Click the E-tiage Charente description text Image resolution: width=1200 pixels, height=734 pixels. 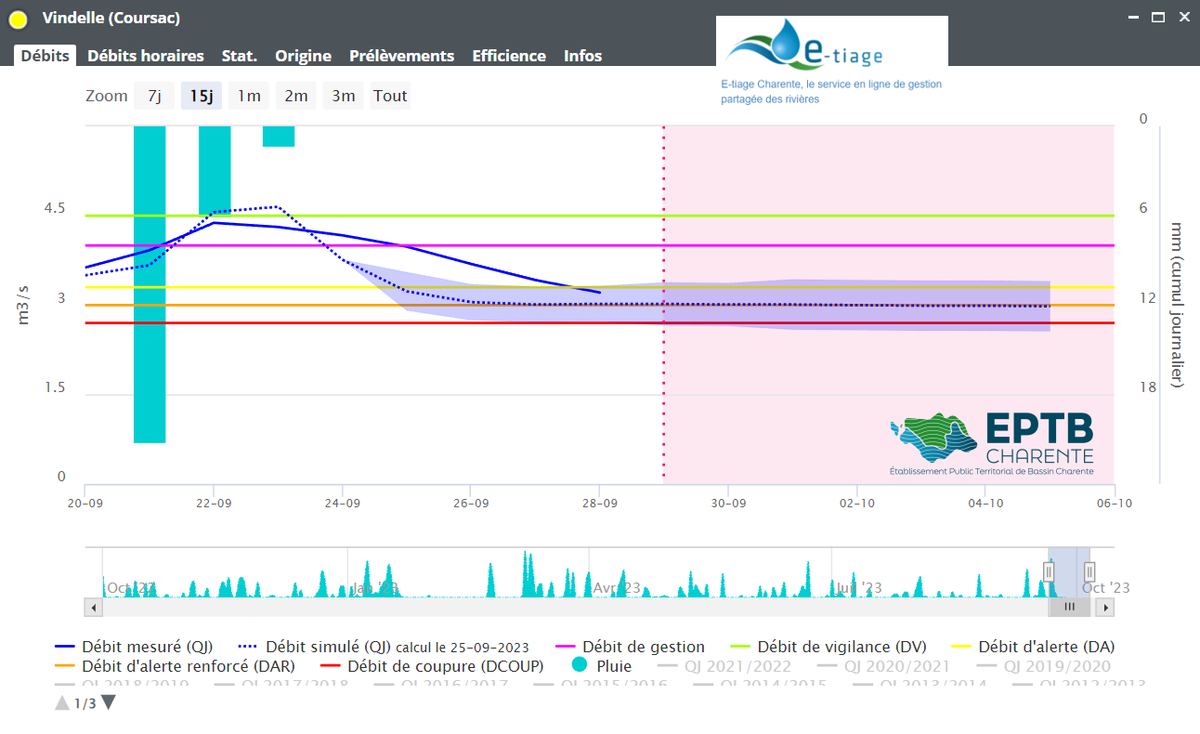(831, 92)
